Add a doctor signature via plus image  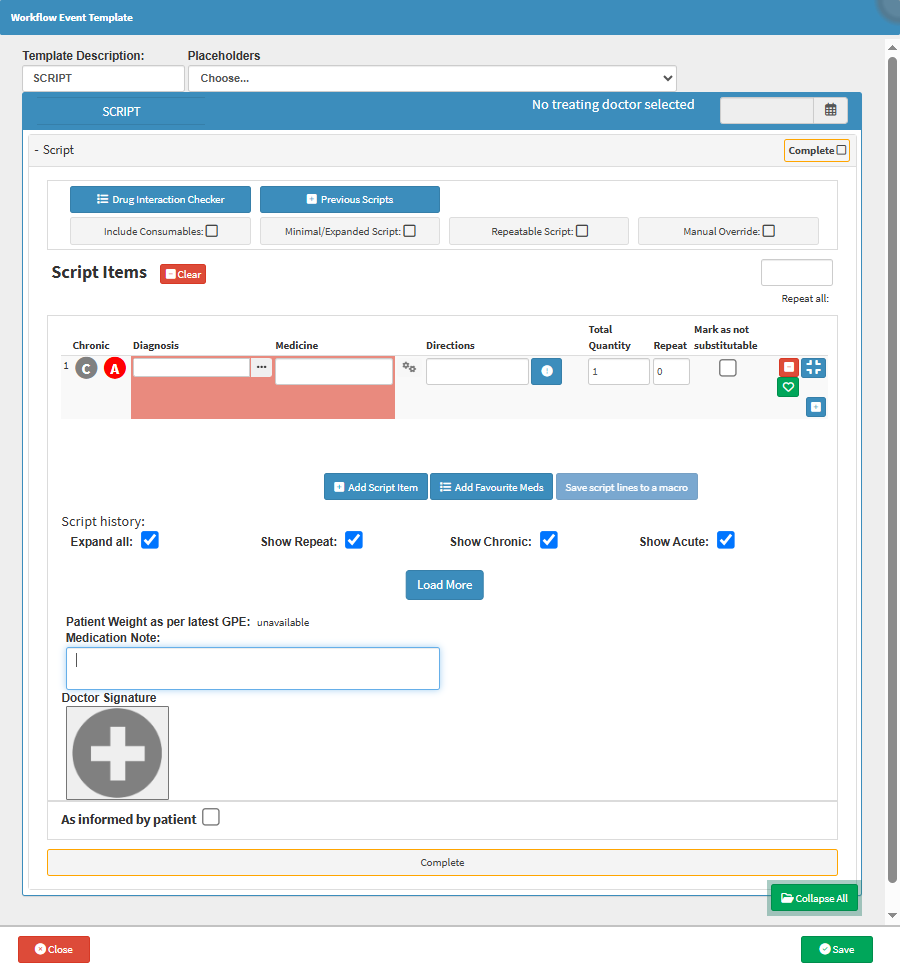(x=117, y=753)
